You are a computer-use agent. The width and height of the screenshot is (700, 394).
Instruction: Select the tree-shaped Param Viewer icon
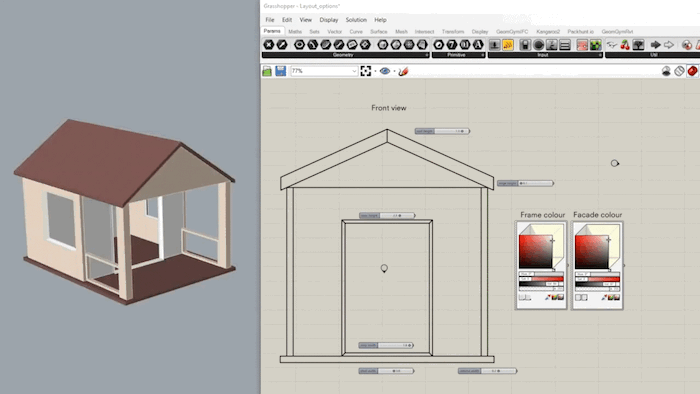tap(638, 45)
